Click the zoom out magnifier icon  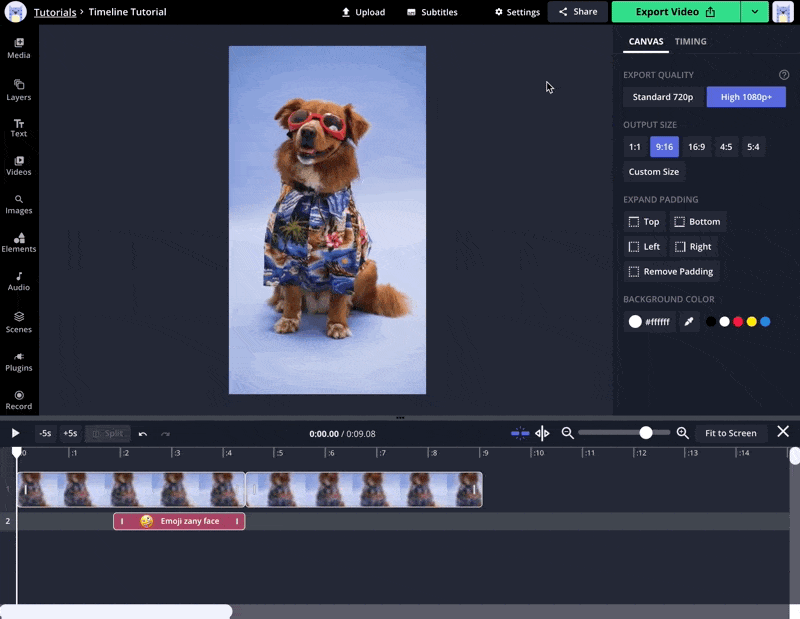pyautogui.click(x=567, y=433)
